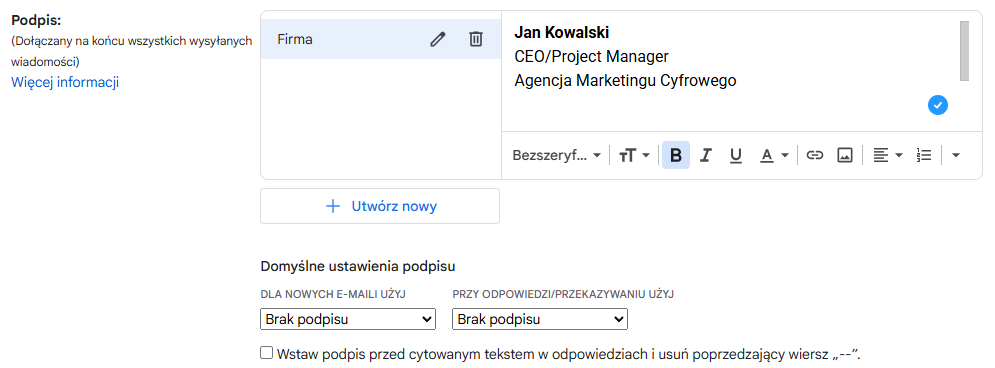The height and width of the screenshot is (368, 995).
Task: Toggle underline formatting in signature toolbar
Action: point(735,155)
